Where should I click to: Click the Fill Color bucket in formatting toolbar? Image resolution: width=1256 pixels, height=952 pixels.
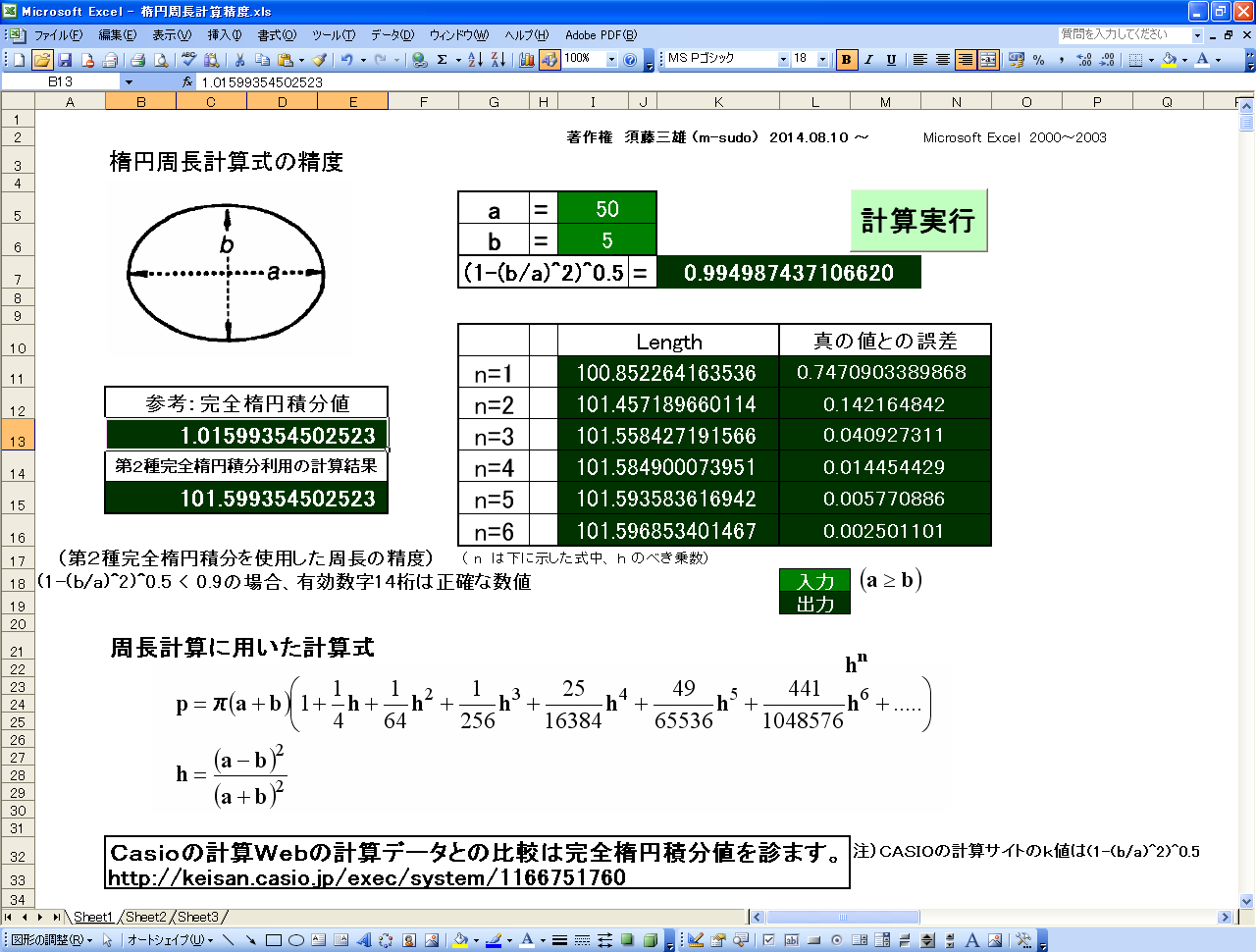click(1169, 60)
